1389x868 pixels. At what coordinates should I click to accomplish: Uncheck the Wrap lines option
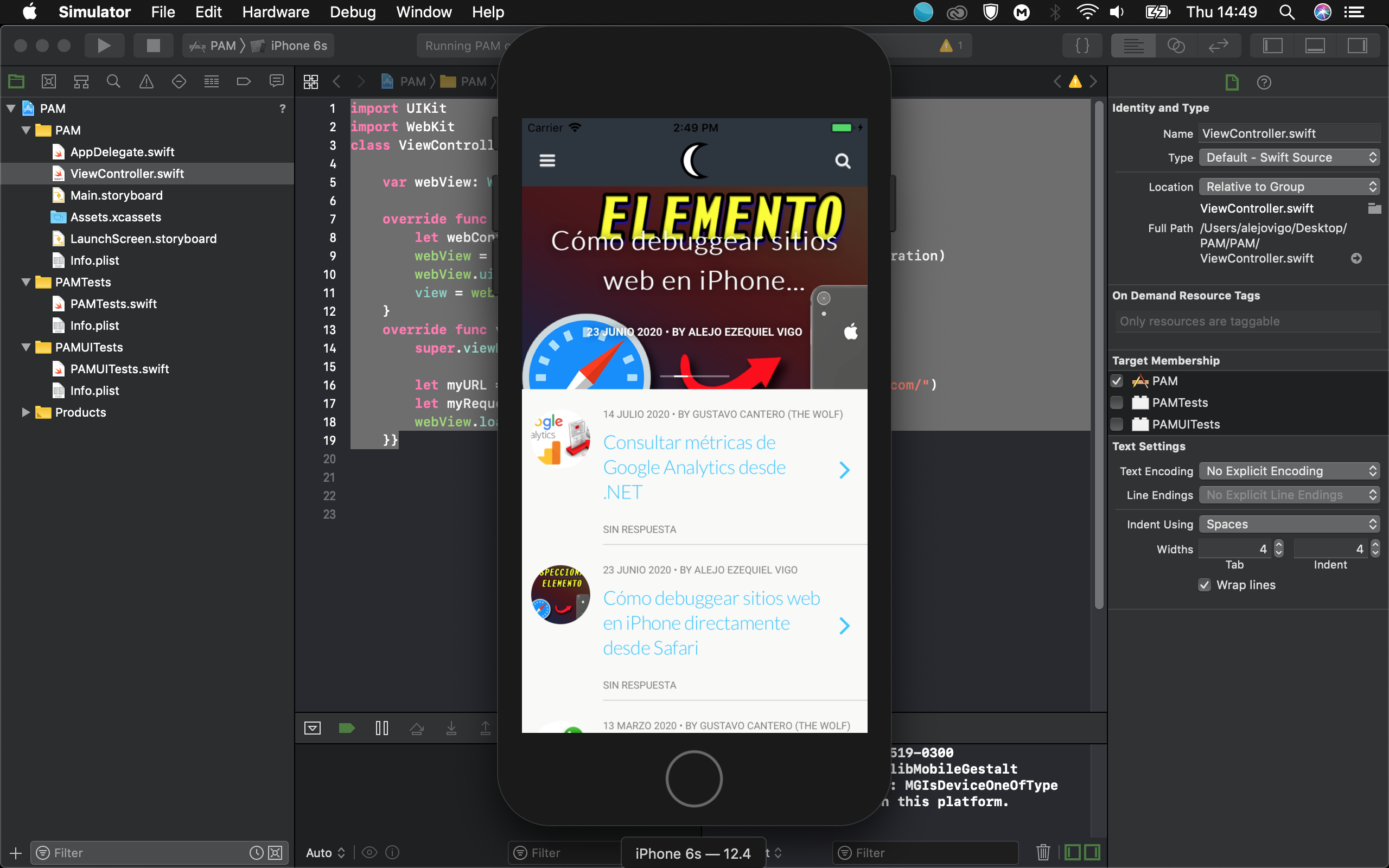[x=1204, y=584]
